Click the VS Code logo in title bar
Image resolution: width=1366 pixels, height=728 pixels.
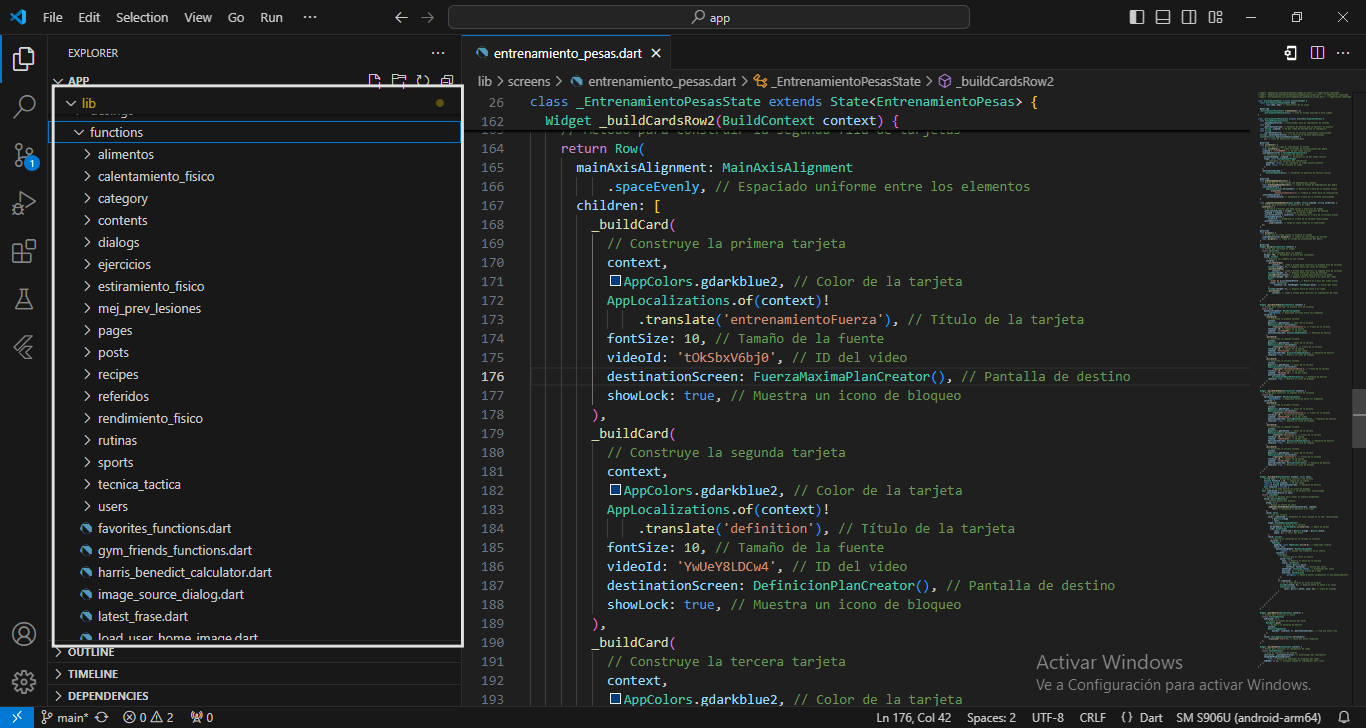pos(18,17)
